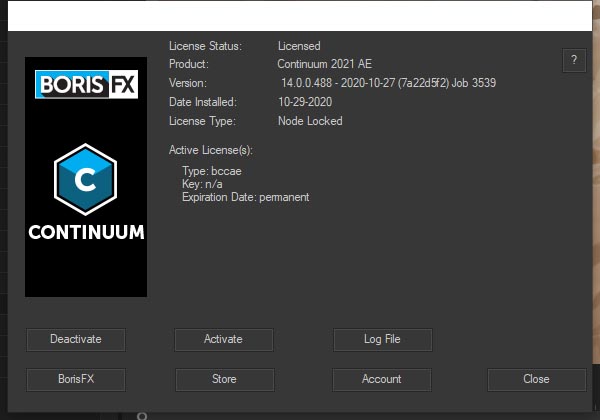
Task: Click the Boris FX logo
Action: pyautogui.click(x=86, y=84)
